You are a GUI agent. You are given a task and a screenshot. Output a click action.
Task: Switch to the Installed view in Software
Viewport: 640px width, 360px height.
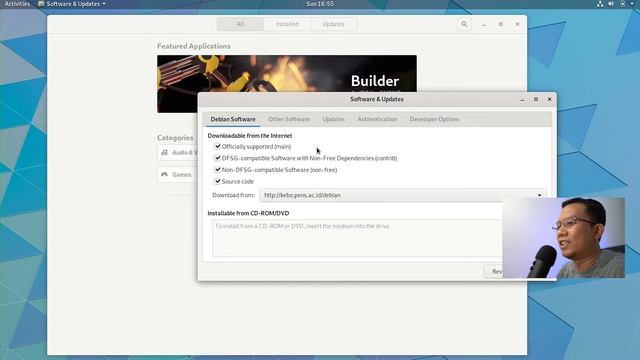coord(287,24)
